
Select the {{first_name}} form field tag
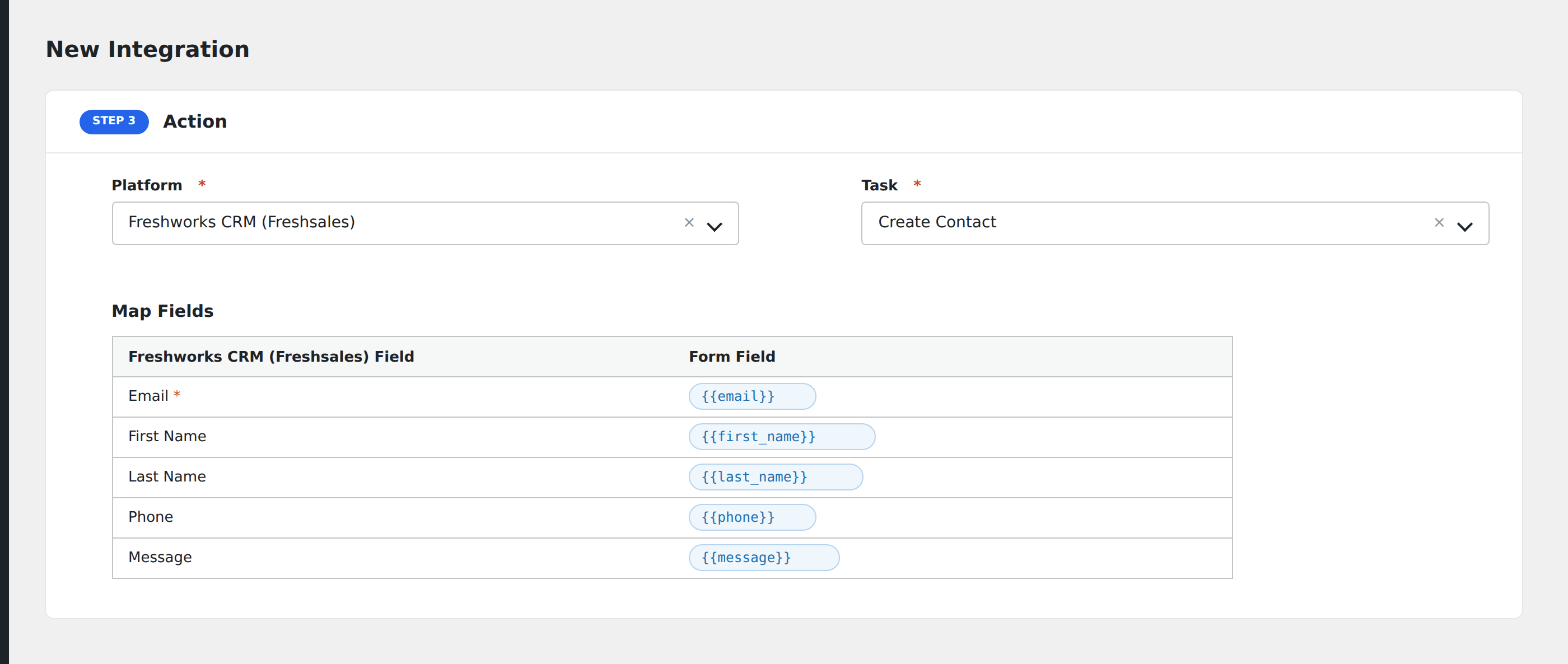(782, 436)
